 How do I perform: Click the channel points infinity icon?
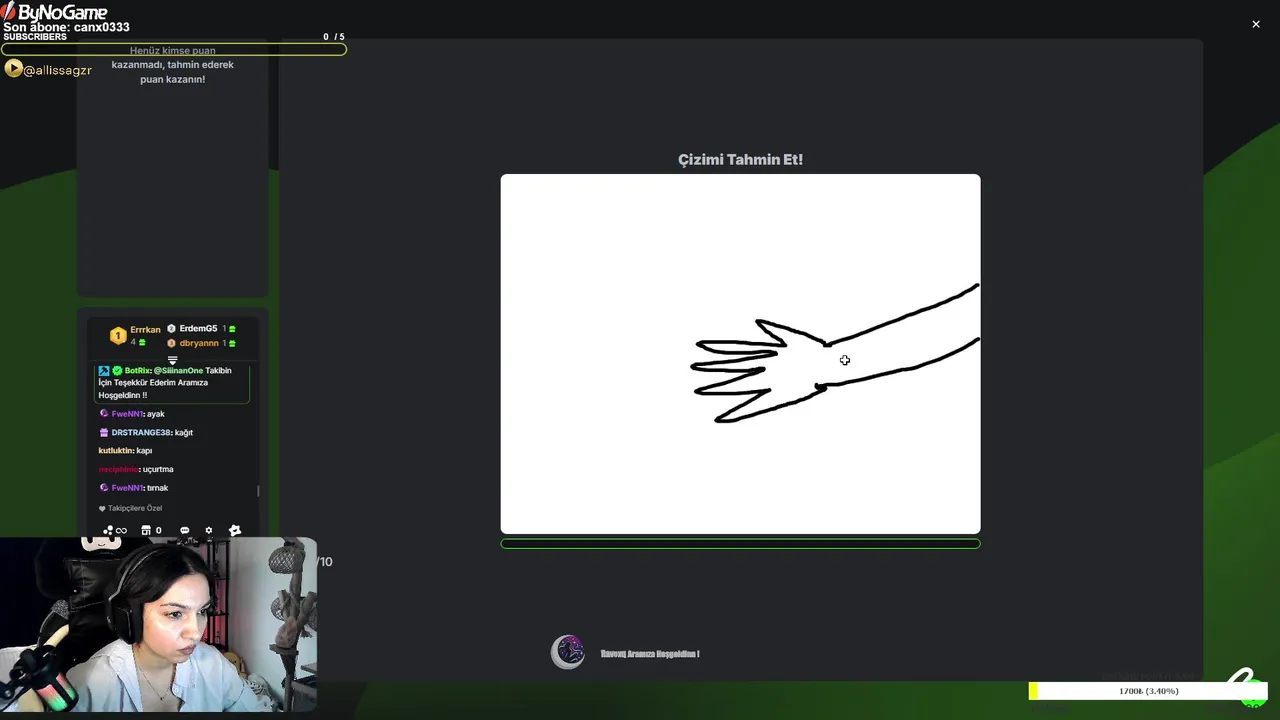tap(115, 530)
